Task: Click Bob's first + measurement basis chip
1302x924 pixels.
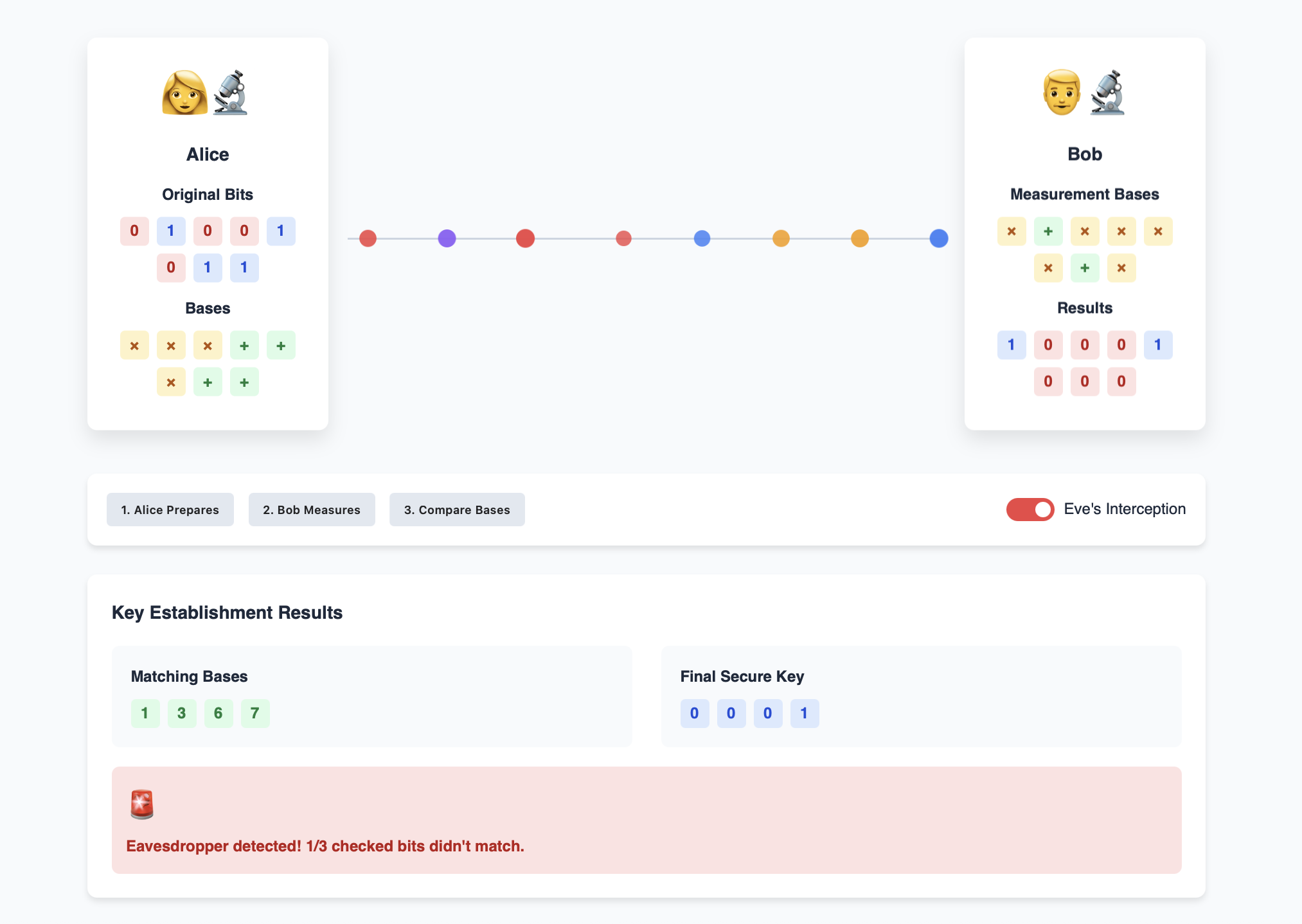Action: (x=1048, y=231)
